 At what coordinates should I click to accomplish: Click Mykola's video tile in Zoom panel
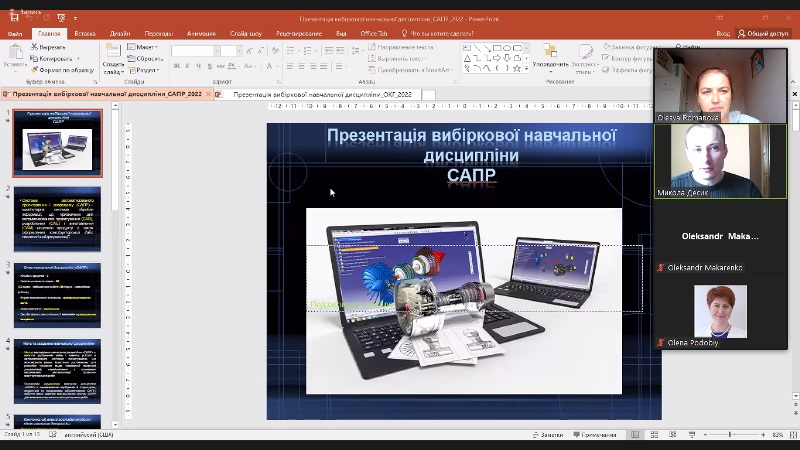tap(720, 161)
